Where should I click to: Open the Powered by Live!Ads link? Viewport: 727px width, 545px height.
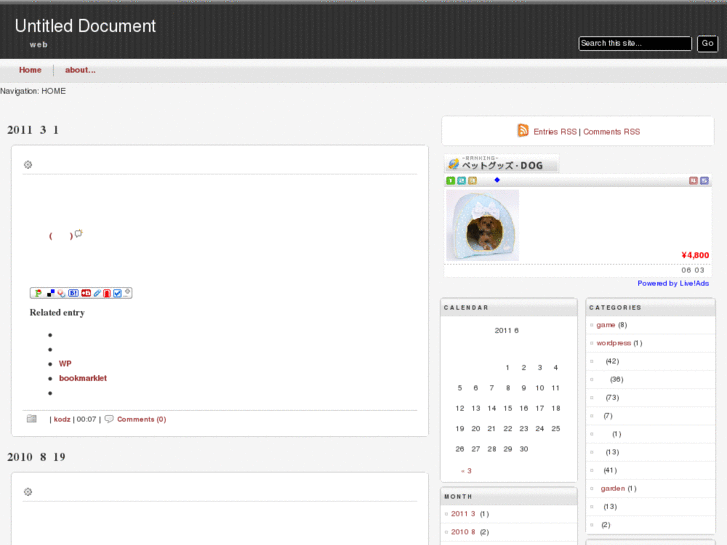673,283
